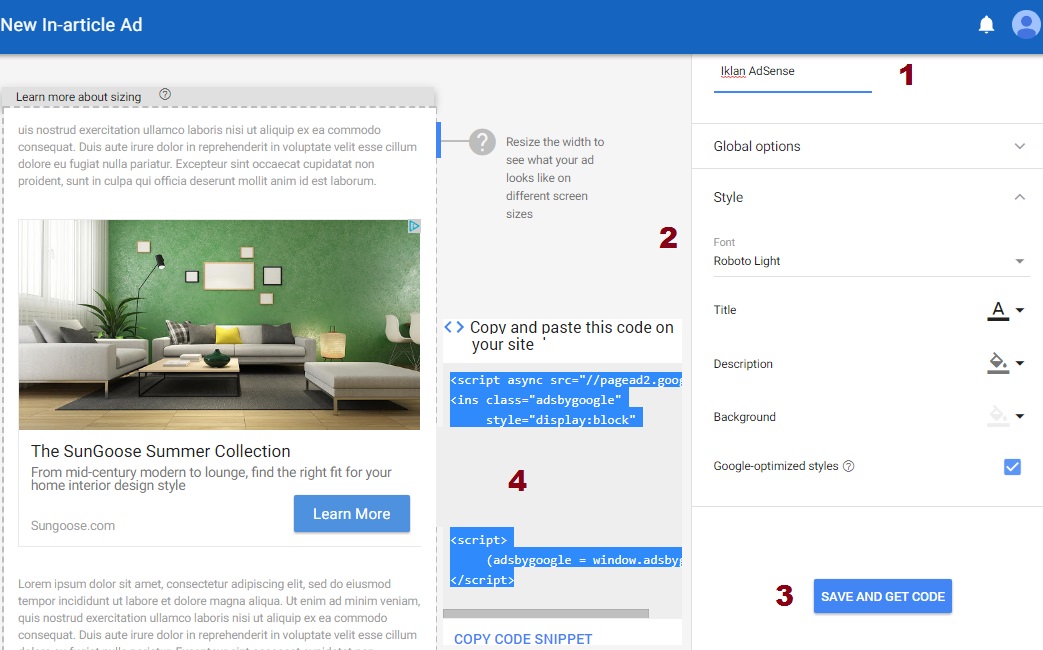Open the Font dropdown Roboto Light

(871, 261)
